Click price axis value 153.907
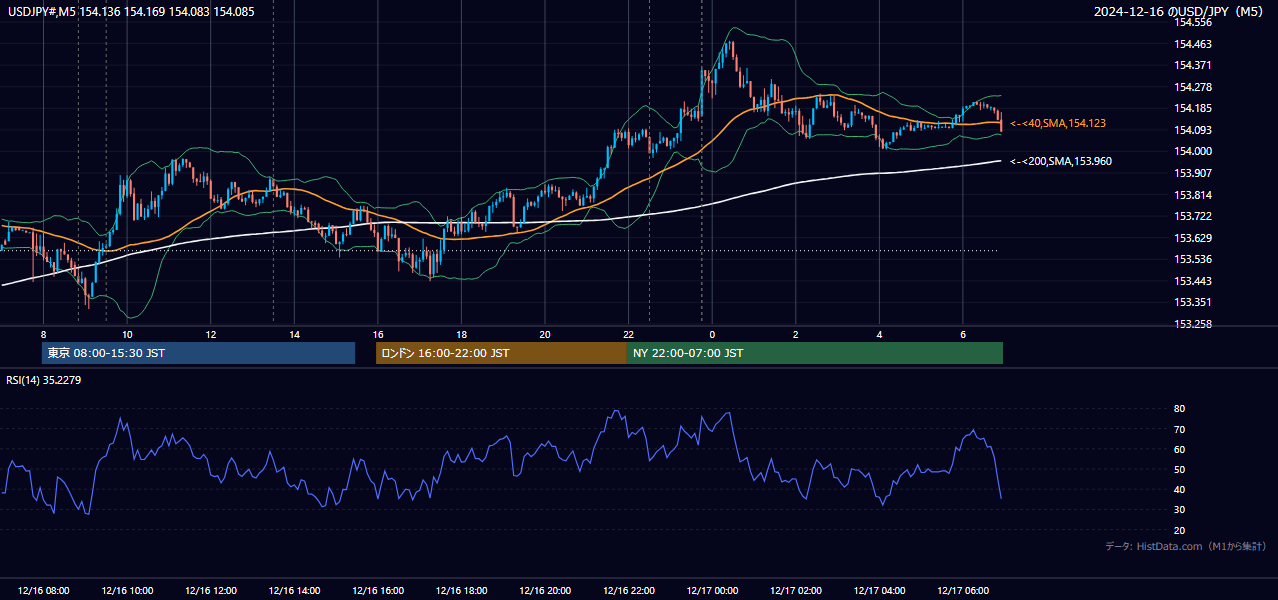The height and width of the screenshot is (600, 1278). pyautogui.click(x=1194, y=173)
